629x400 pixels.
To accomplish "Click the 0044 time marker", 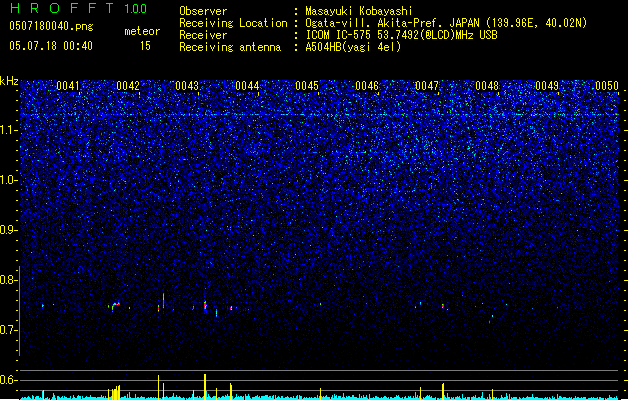I will pos(247,86).
